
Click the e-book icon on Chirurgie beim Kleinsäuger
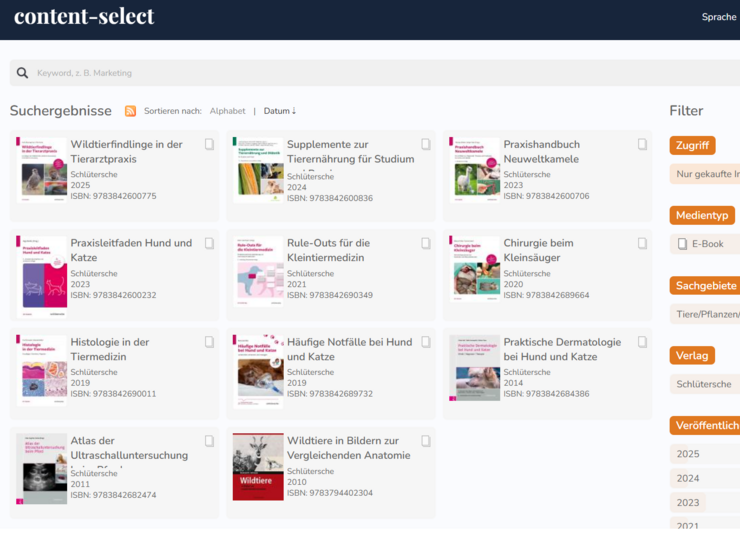point(642,244)
